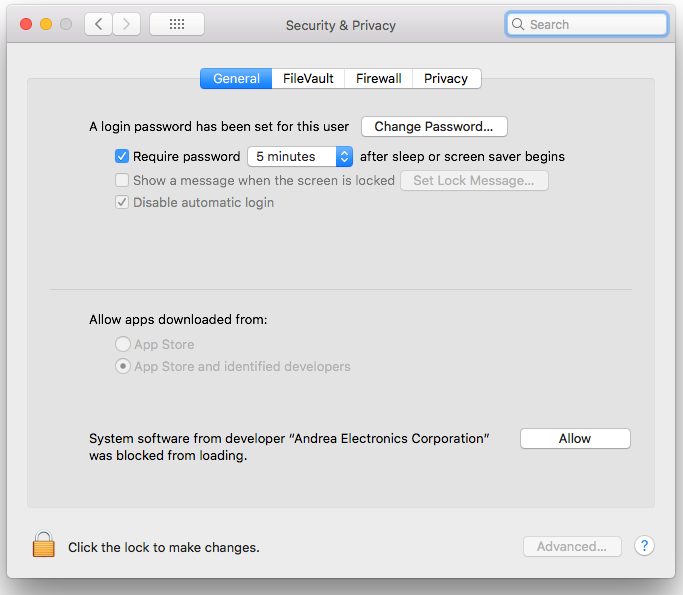Select the App Store radio option
Viewport: 683px width, 595px height.
click(123, 344)
